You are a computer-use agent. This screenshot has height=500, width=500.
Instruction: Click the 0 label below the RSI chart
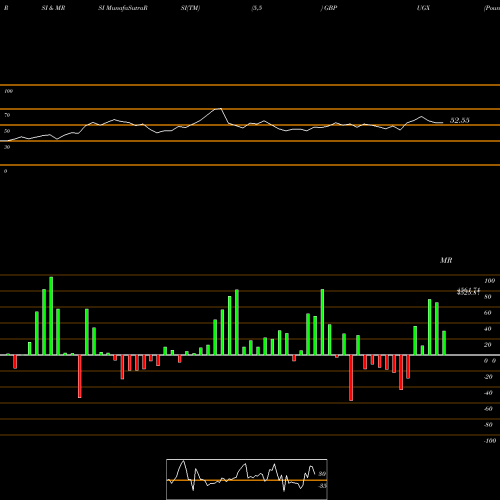(5, 171)
